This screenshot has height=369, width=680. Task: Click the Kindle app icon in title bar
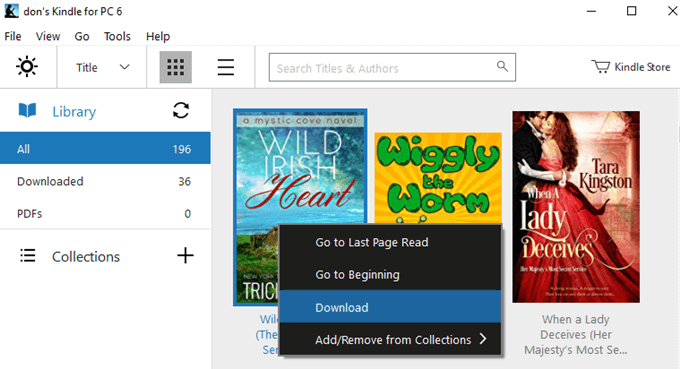click(x=11, y=11)
